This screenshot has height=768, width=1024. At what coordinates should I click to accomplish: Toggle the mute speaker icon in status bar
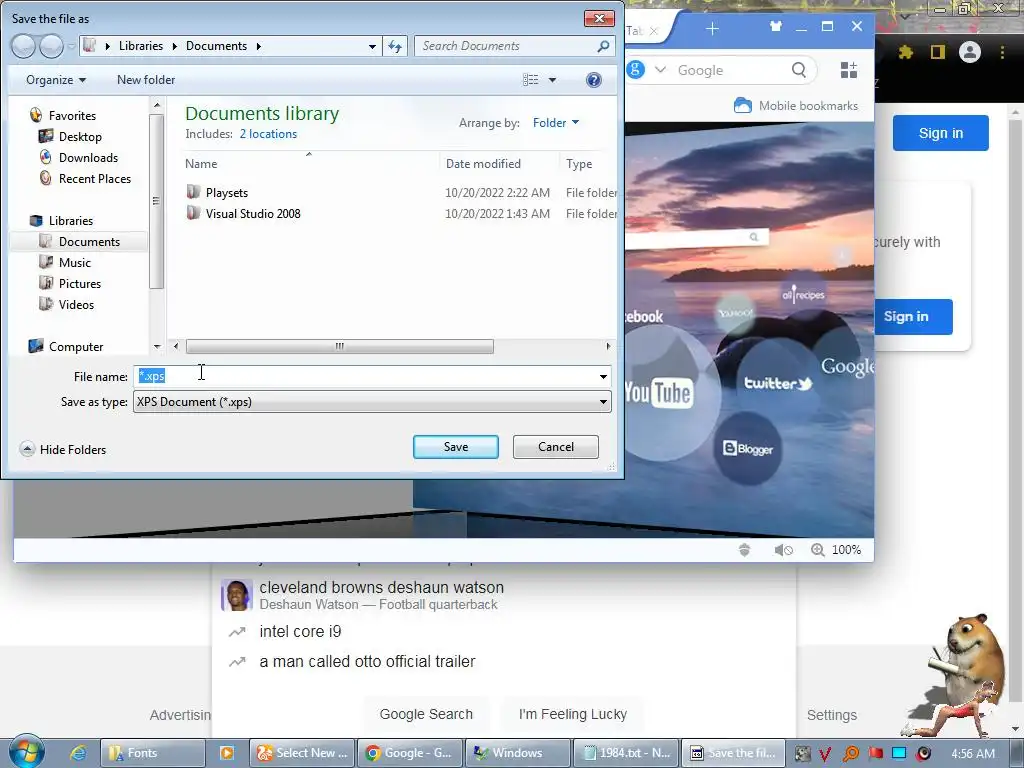[x=783, y=550]
